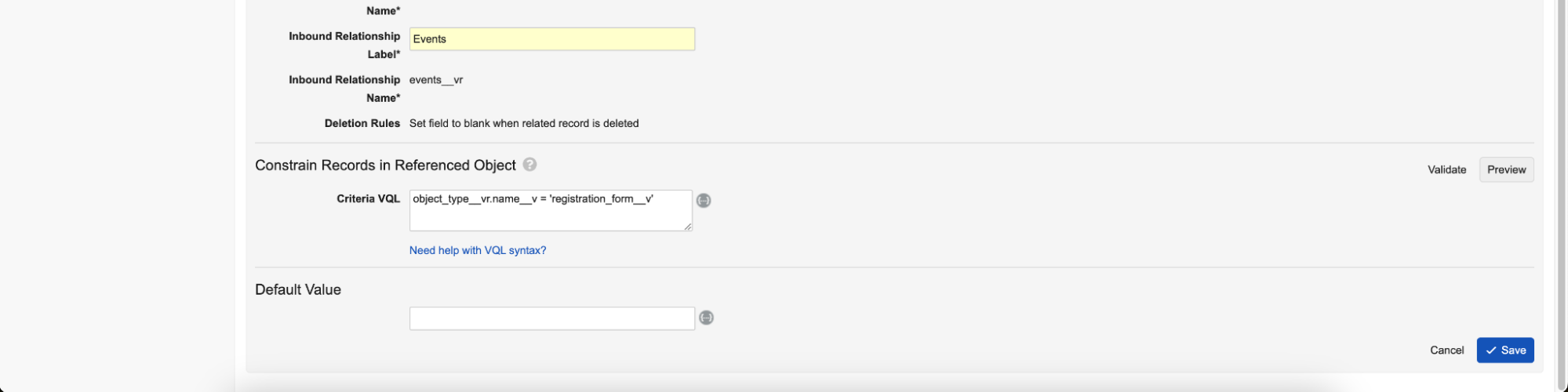Image resolution: width=1568 pixels, height=392 pixels.
Task: Cancel the field edits
Action: tap(1446, 350)
